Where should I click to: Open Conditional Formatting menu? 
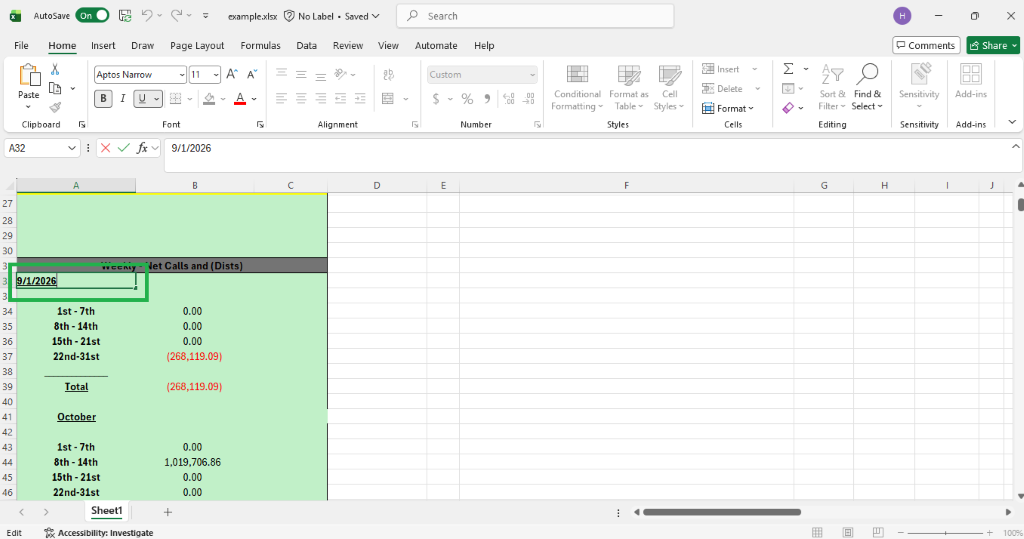[x=577, y=88]
